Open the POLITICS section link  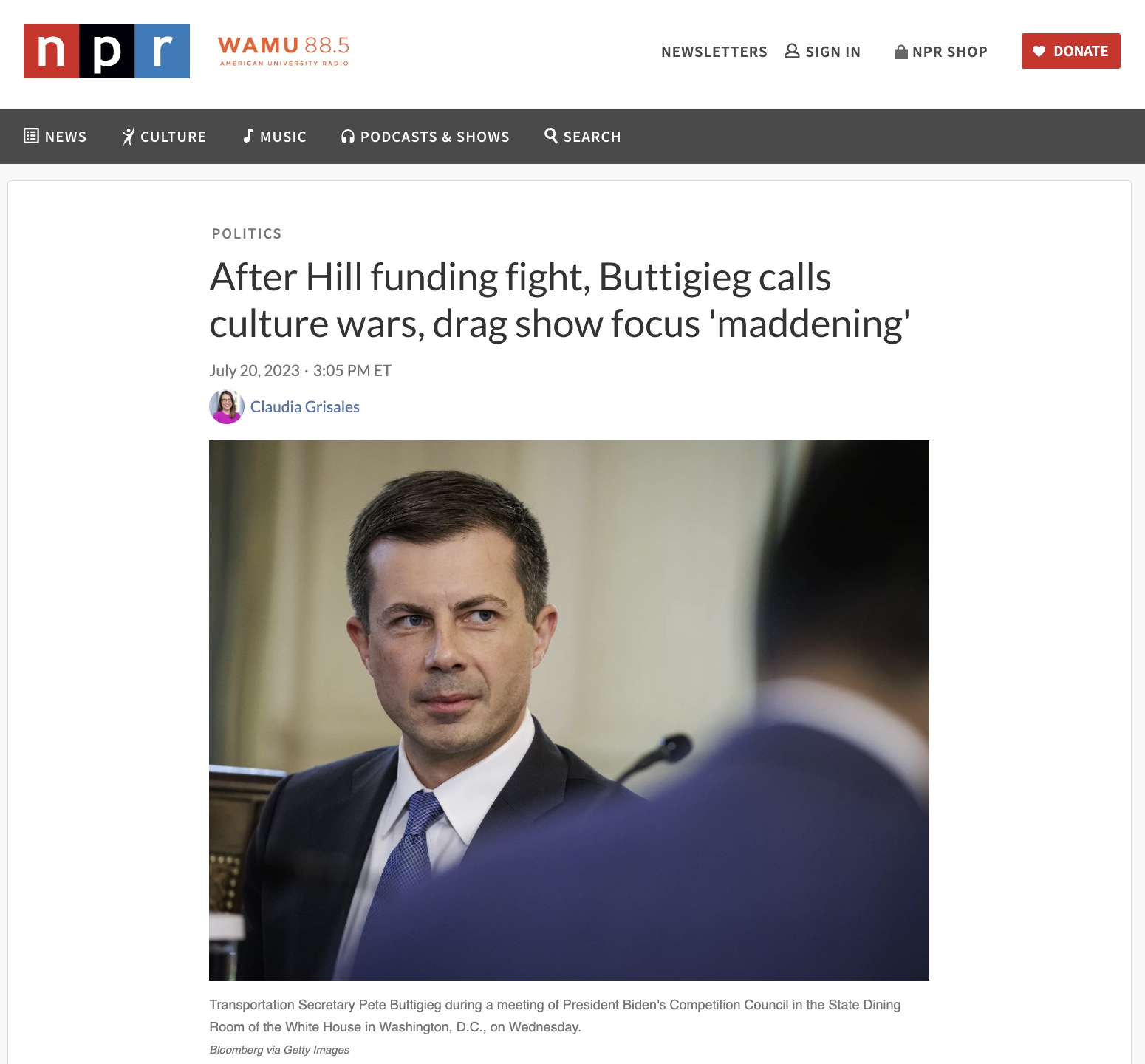[247, 233]
